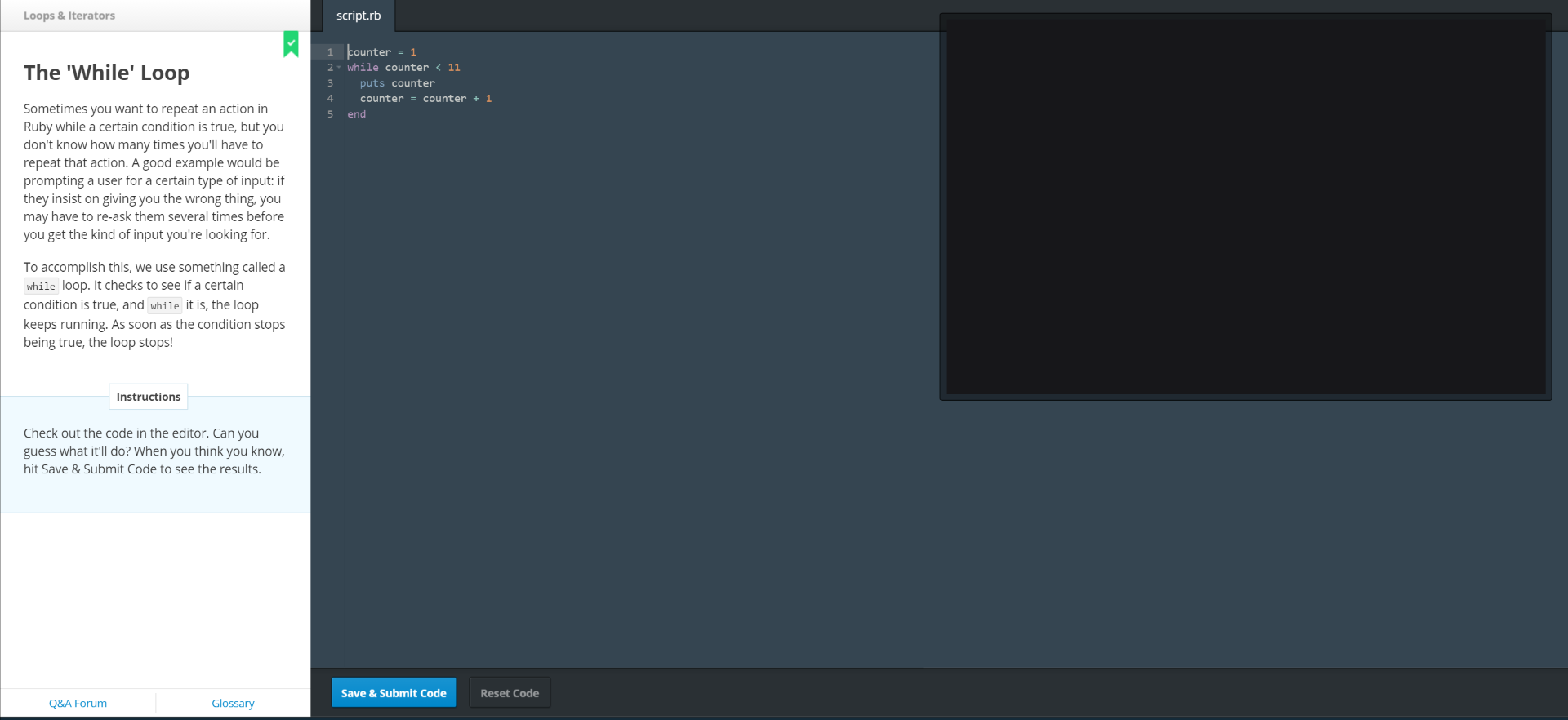The width and height of the screenshot is (1568, 720).
Task: Click line number 5 in the gutter
Action: (x=330, y=114)
